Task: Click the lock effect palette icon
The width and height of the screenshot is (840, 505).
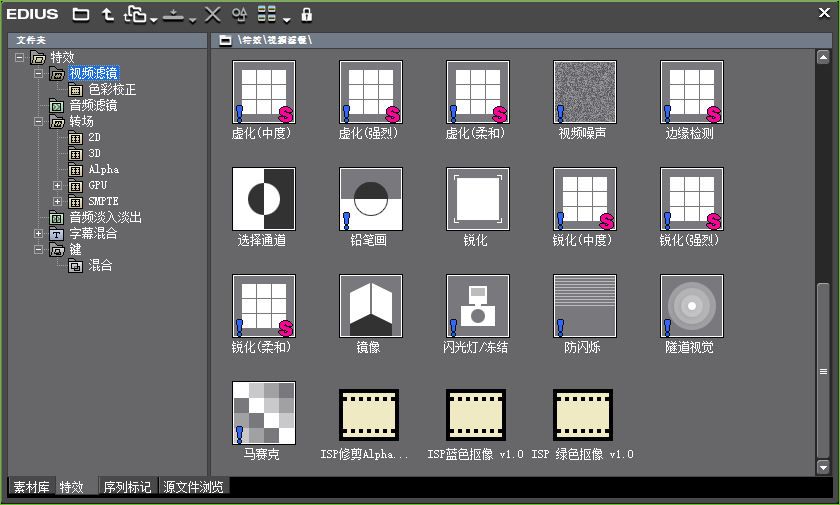Action: [307, 15]
